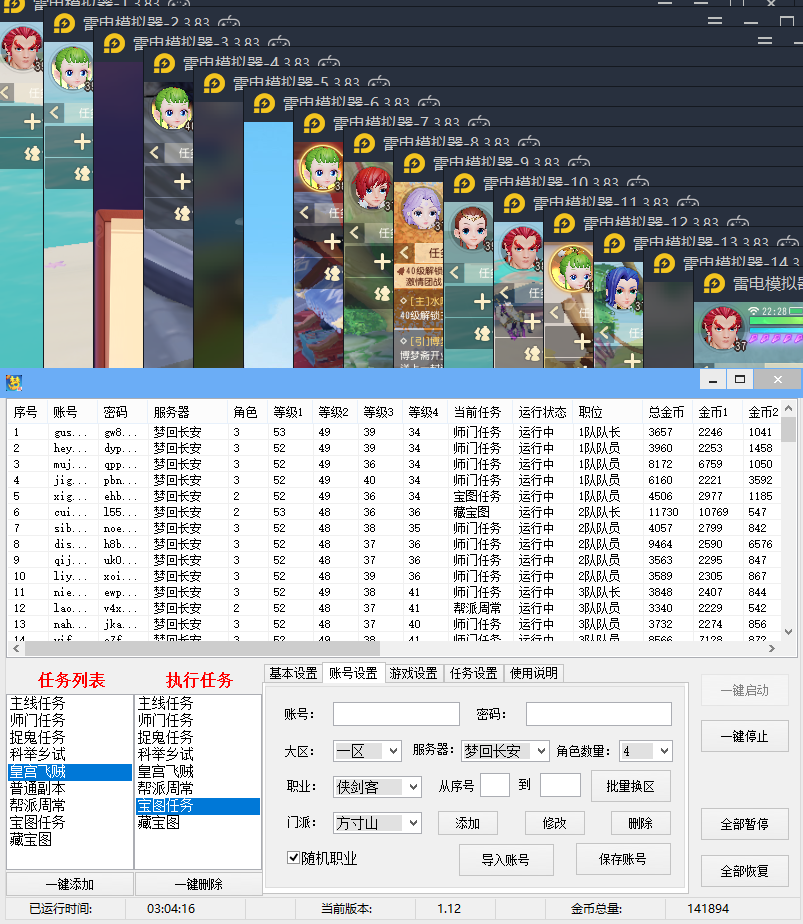This screenshot has width=803, height=924.
Task: Select 普通副本 in the 任务列表 list
Action: [70, 788]
